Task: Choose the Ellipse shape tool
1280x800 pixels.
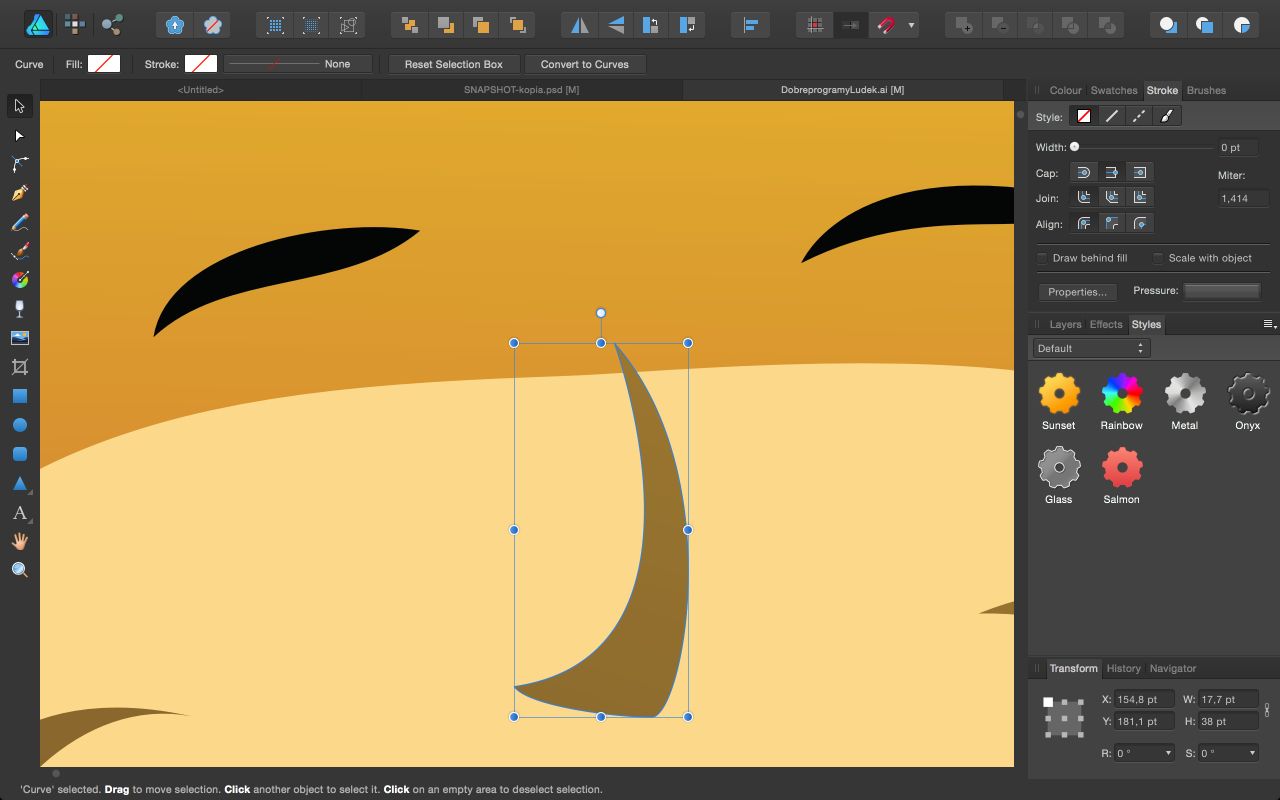Action: (19, 425)
